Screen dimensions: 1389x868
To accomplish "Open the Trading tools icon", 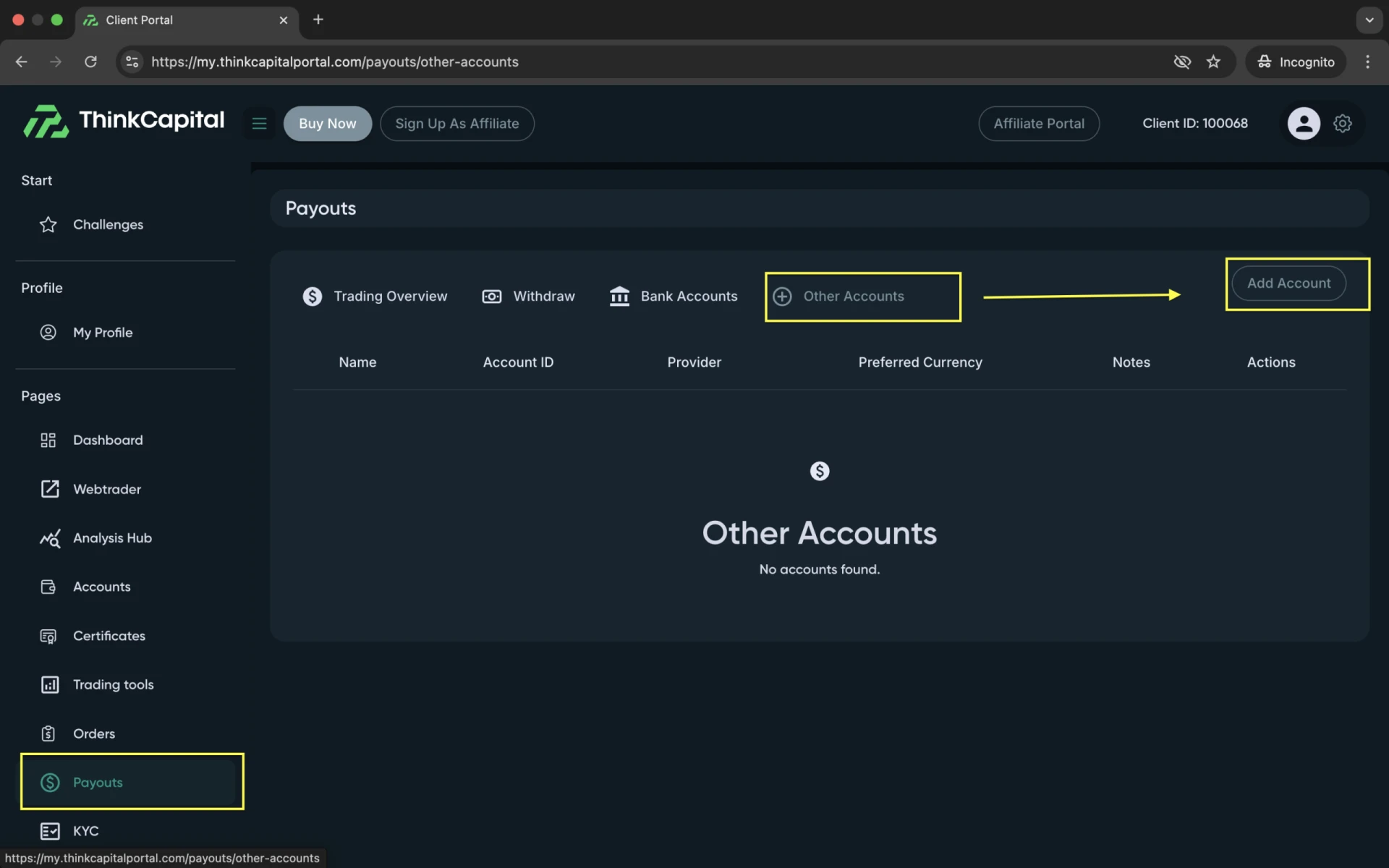I will (49, 684).
